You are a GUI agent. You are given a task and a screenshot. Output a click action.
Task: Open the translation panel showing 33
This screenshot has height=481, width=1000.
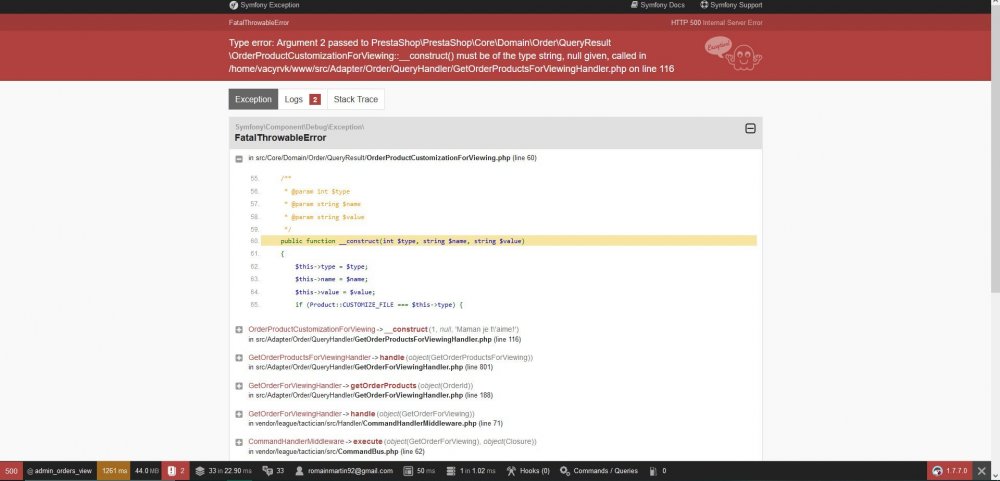tap(274, 471)
